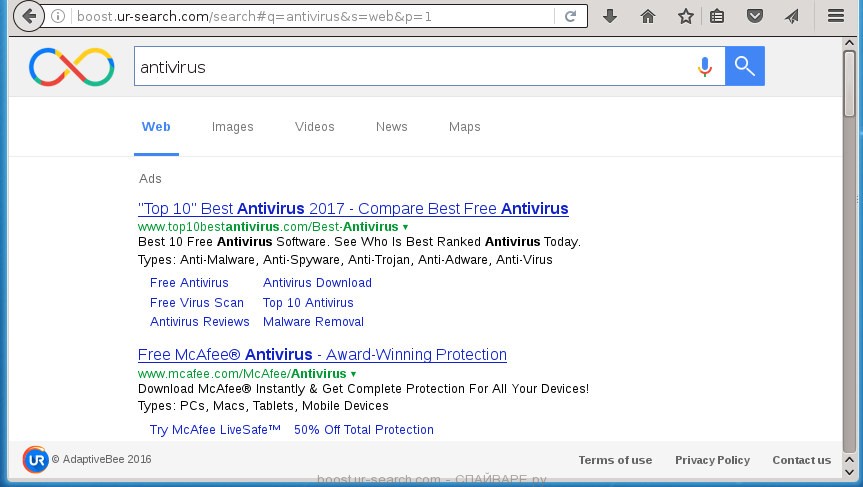Click the page's vertical scrollbar
This screenshot has height=487, width=863.
click(849, 250)
